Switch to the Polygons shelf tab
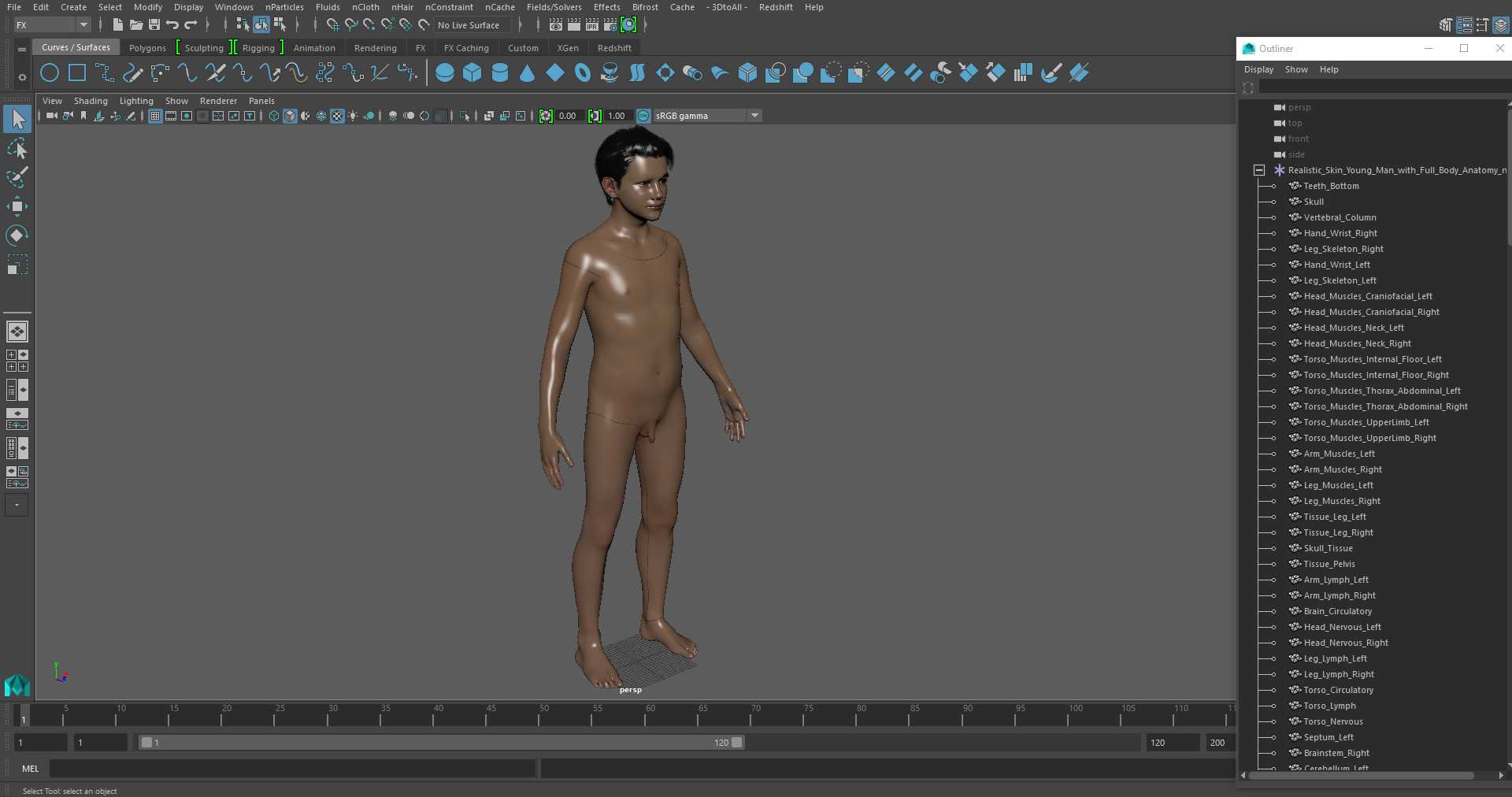Image resolution: width=1512 pixels, height=797 pixels. click(147, 48)
